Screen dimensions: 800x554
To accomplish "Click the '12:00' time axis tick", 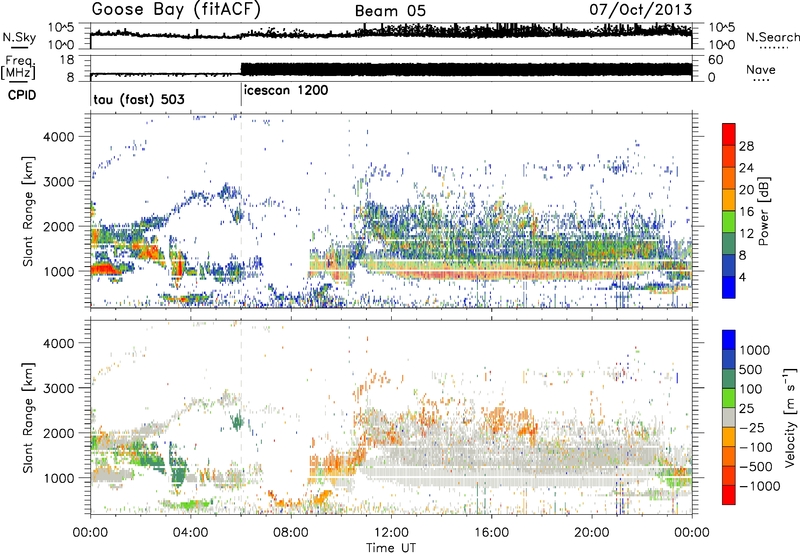I will (391, 533).
